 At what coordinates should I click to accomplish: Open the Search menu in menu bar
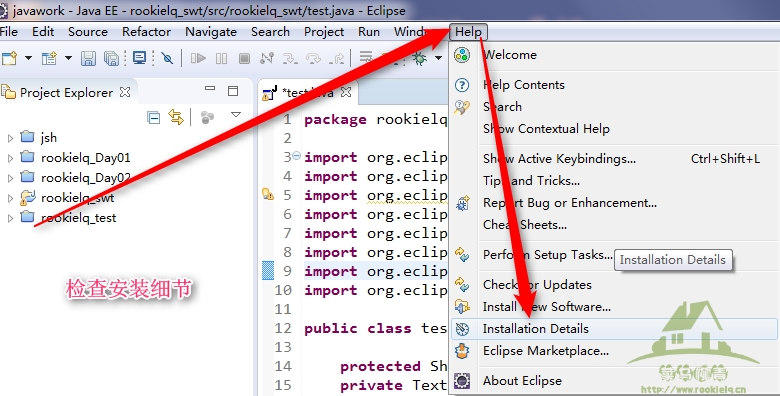coord(270,31)
